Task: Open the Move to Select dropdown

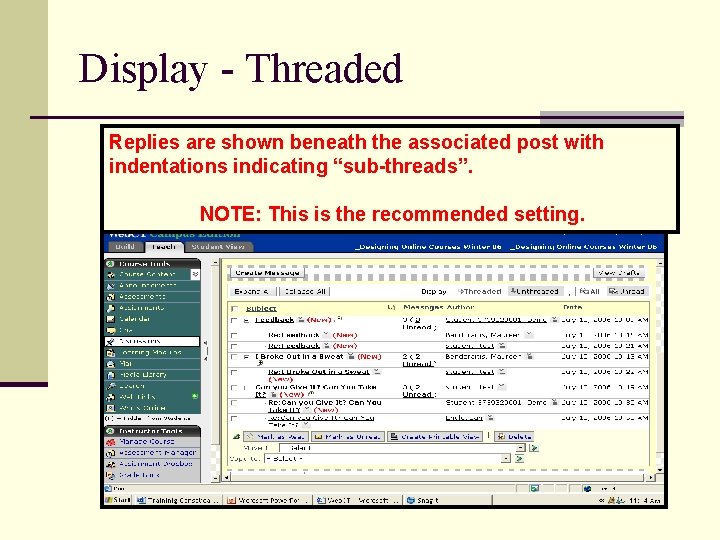Action: coord(402,448)
